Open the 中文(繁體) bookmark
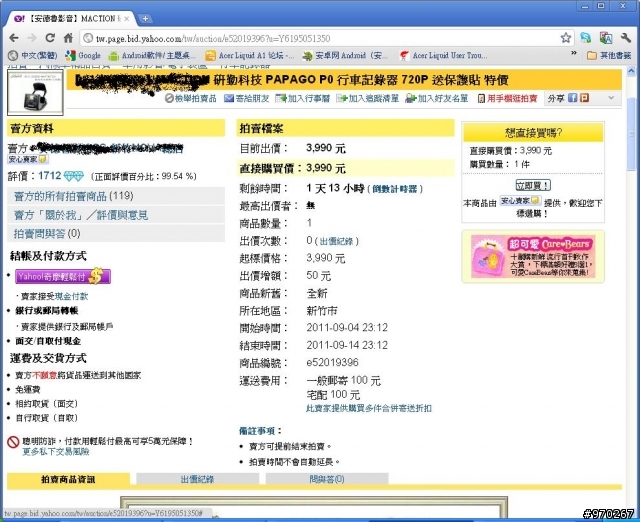 point(33,56)
